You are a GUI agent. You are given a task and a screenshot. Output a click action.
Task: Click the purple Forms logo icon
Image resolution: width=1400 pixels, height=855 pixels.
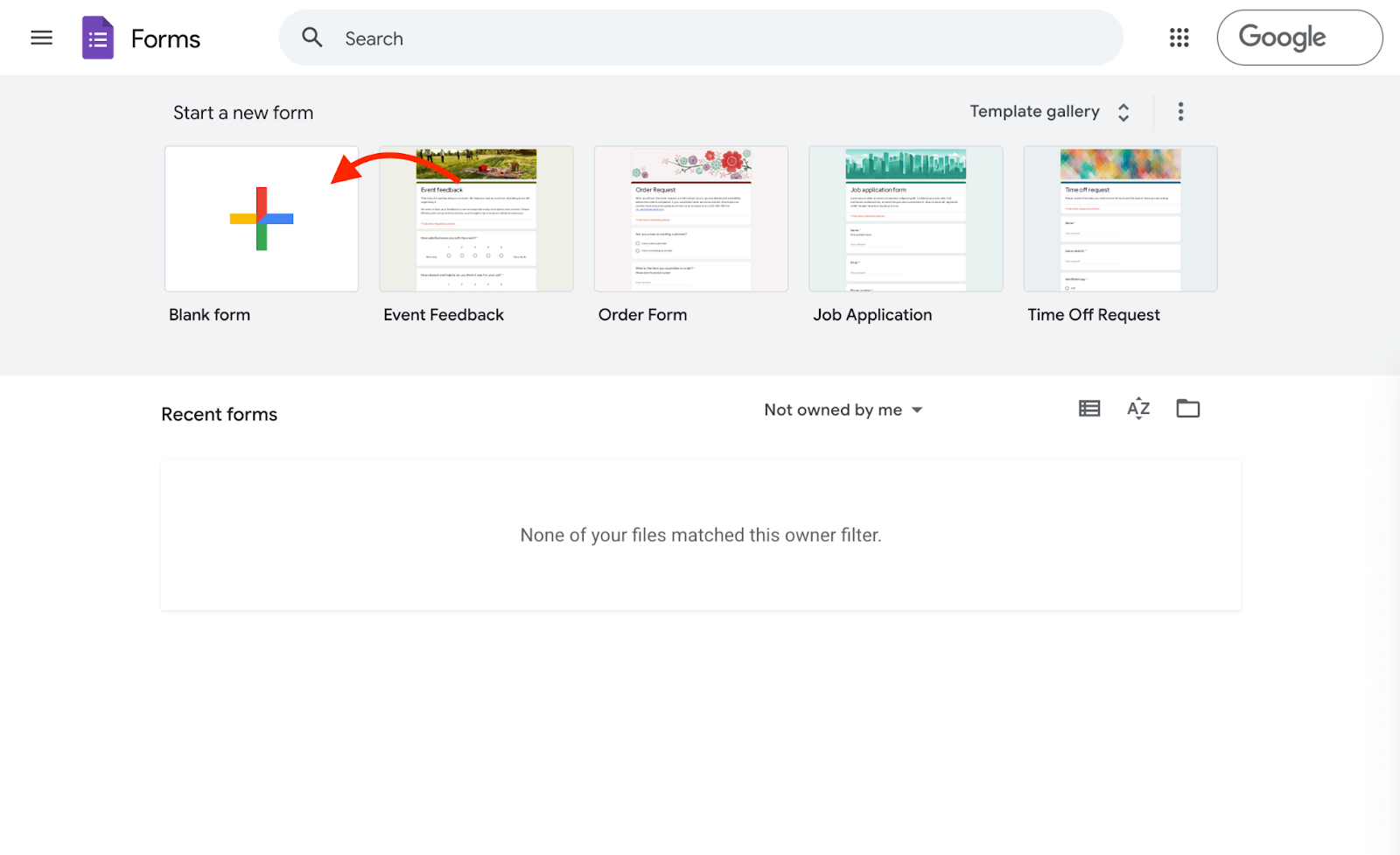tap(97, 38)
